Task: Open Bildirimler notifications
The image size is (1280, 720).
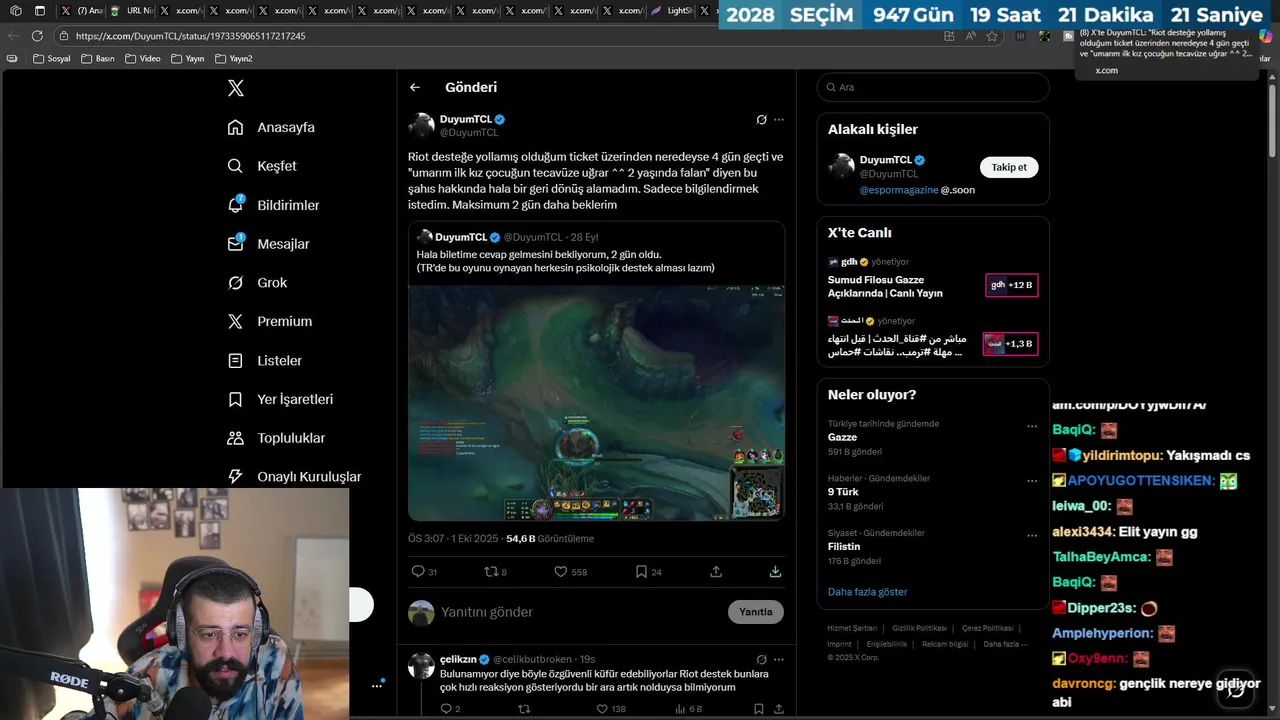Action: click(273, 205)
